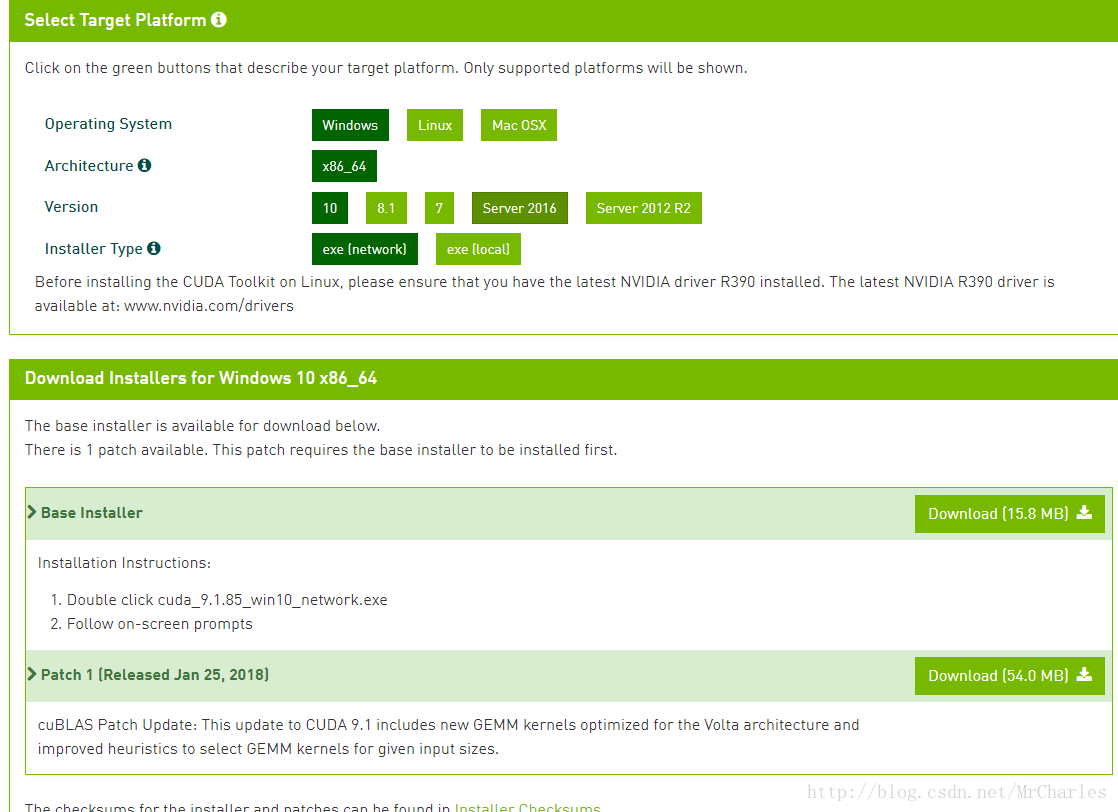Click the Architecture label text
The width and height of the screenshot is (1118, 812).
[x=89, y=165]
